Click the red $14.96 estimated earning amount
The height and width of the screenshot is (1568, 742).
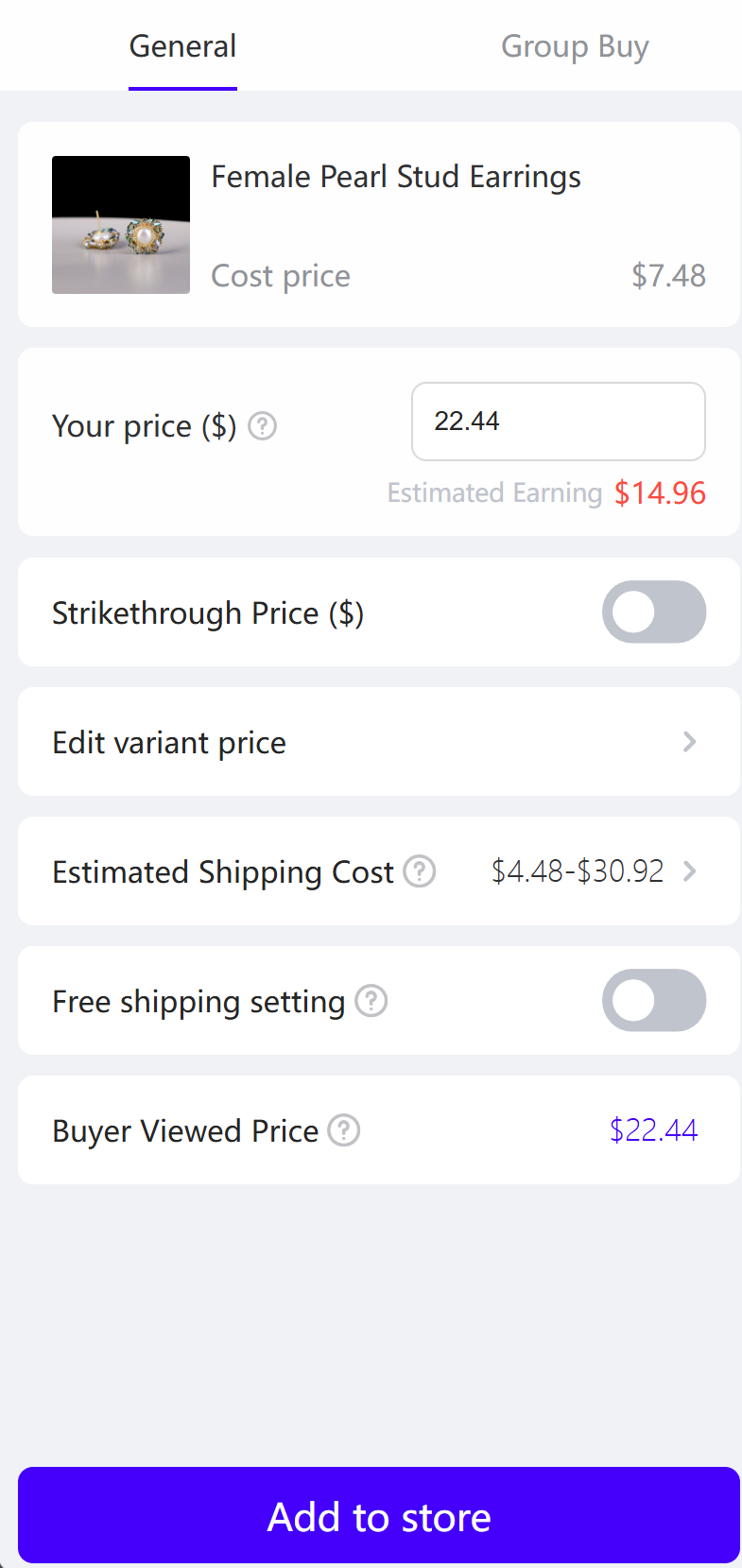point(660,493)
